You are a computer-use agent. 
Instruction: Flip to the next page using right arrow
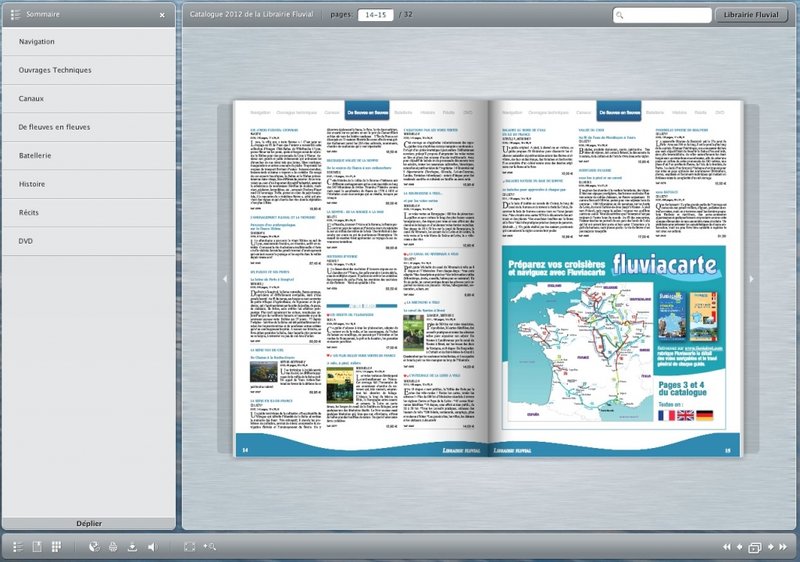coord(751,279)
